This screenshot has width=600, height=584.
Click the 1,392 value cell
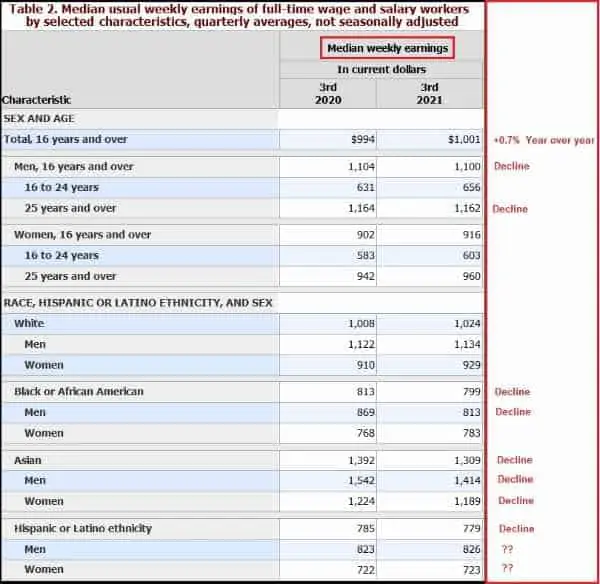328,460
